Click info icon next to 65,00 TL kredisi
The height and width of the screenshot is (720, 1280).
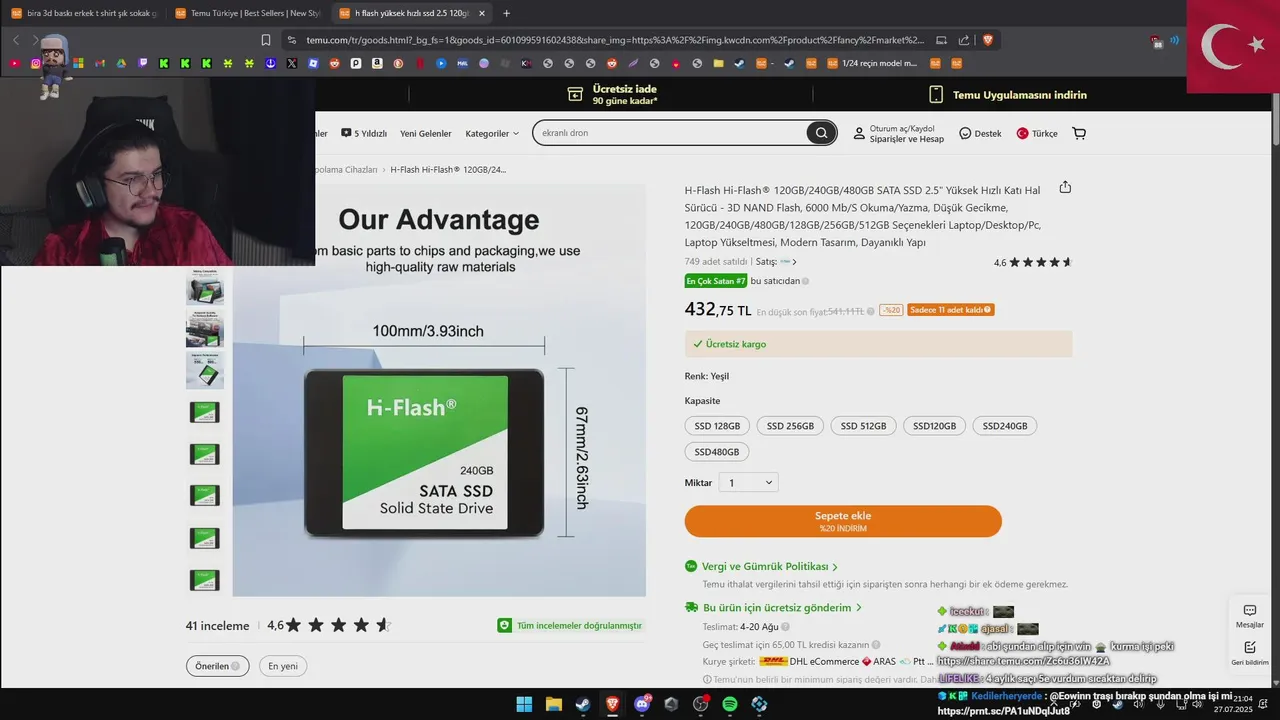pyautogui.click(x=876, y=645)
